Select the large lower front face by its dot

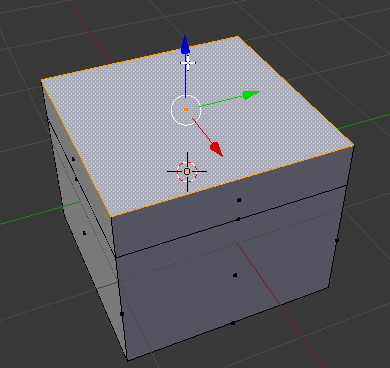pos(235,275)
